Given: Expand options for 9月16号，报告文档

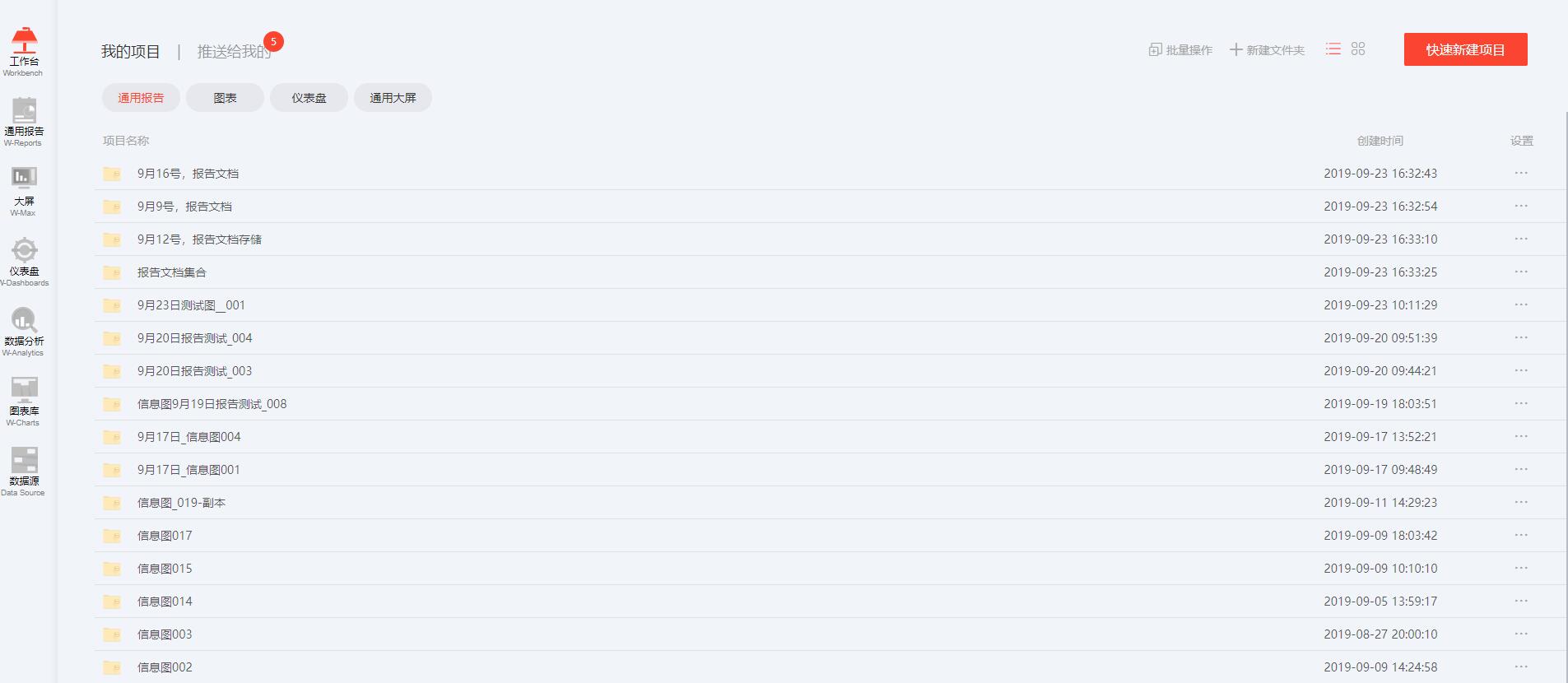Looking at the screenshot, I should pos(1521,173).
